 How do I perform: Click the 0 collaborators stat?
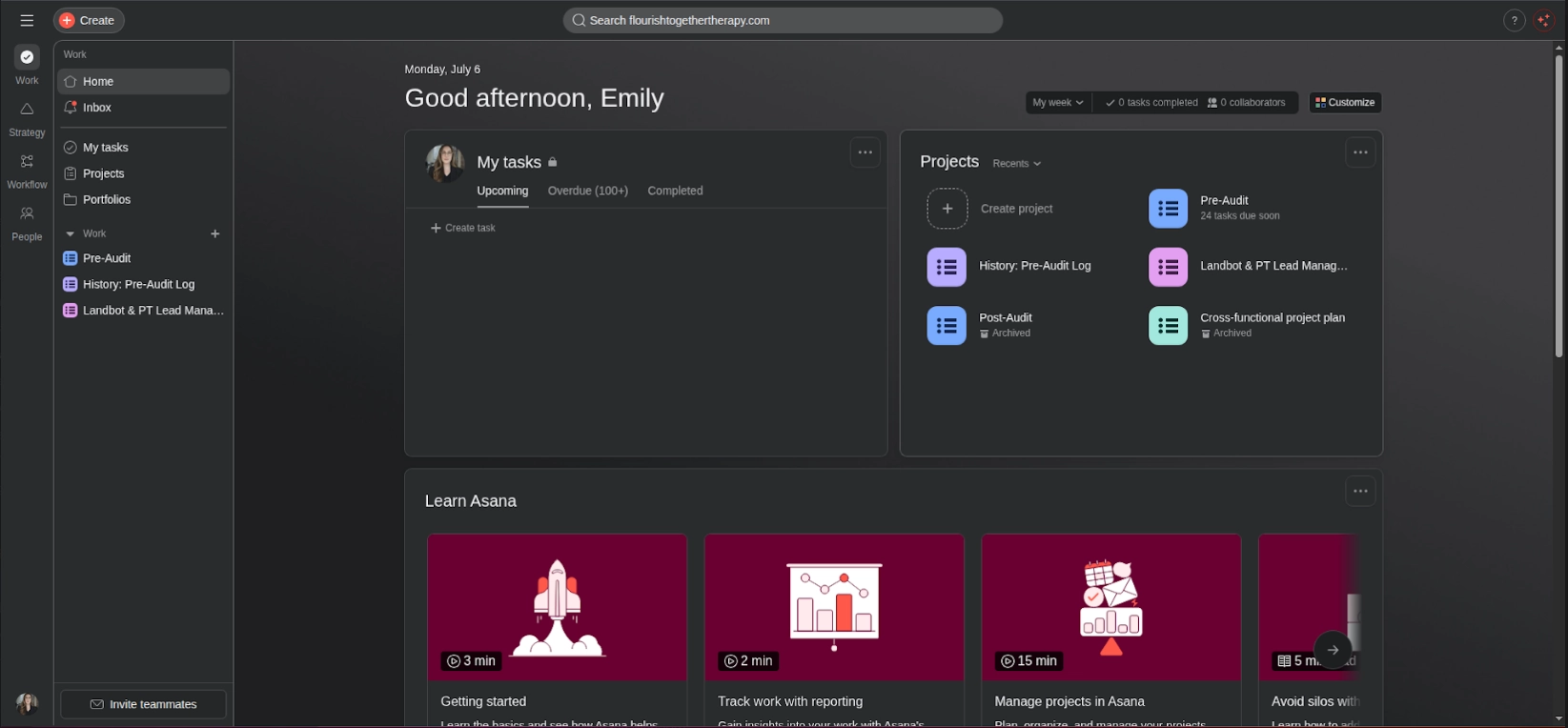(1247, 103)
